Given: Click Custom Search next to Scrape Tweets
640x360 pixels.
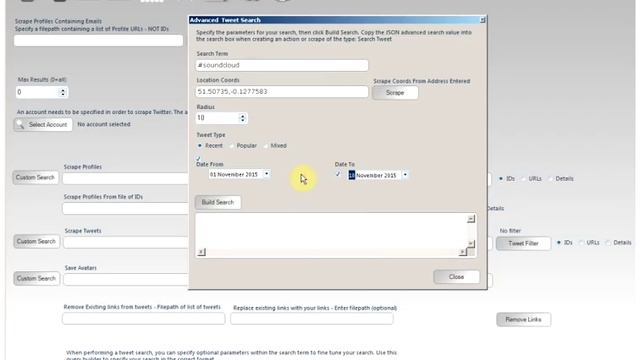Looking at the screenshot, I should click(36, 242).
